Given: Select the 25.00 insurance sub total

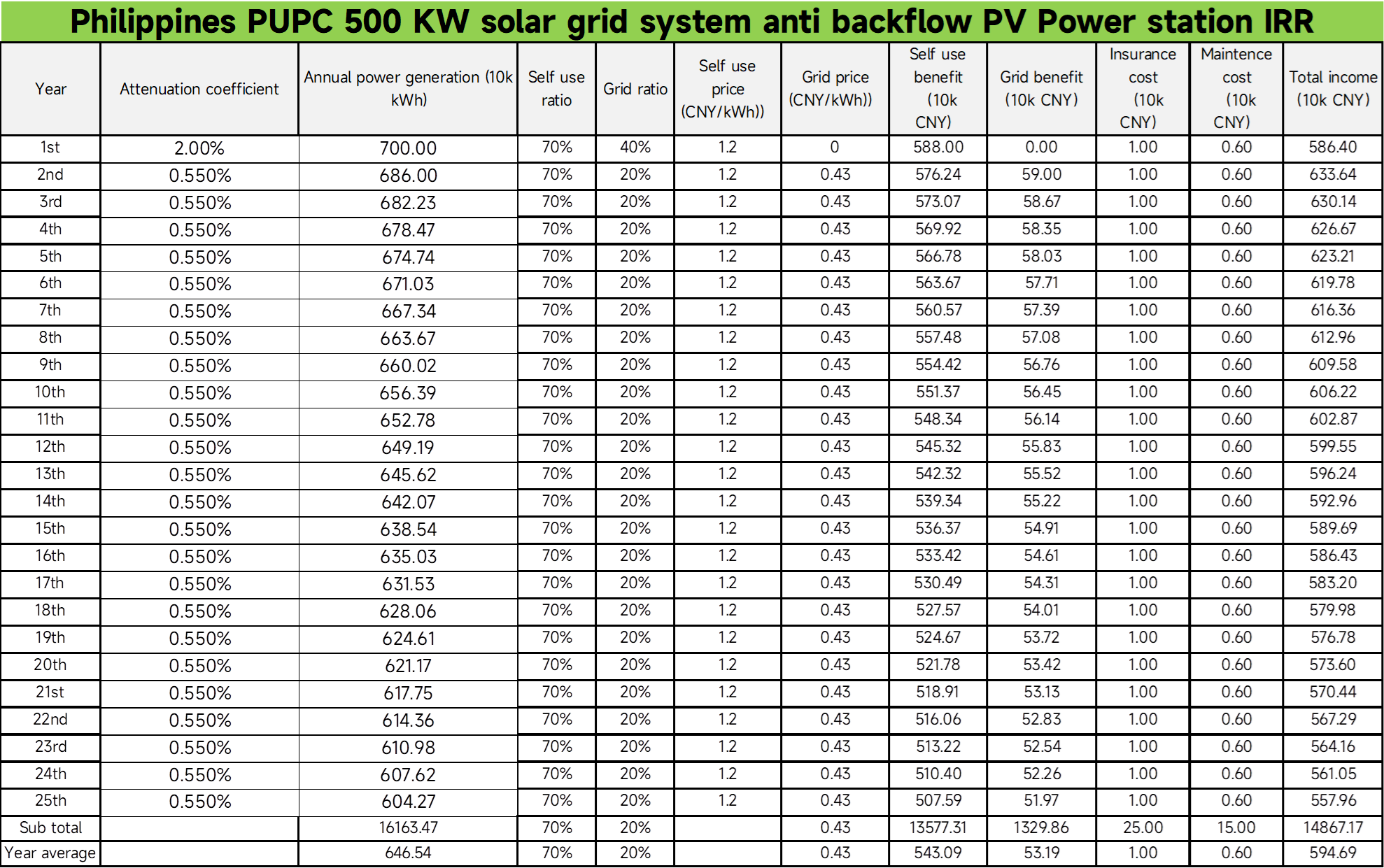Looking at the screenshot, I should 1143,828.
